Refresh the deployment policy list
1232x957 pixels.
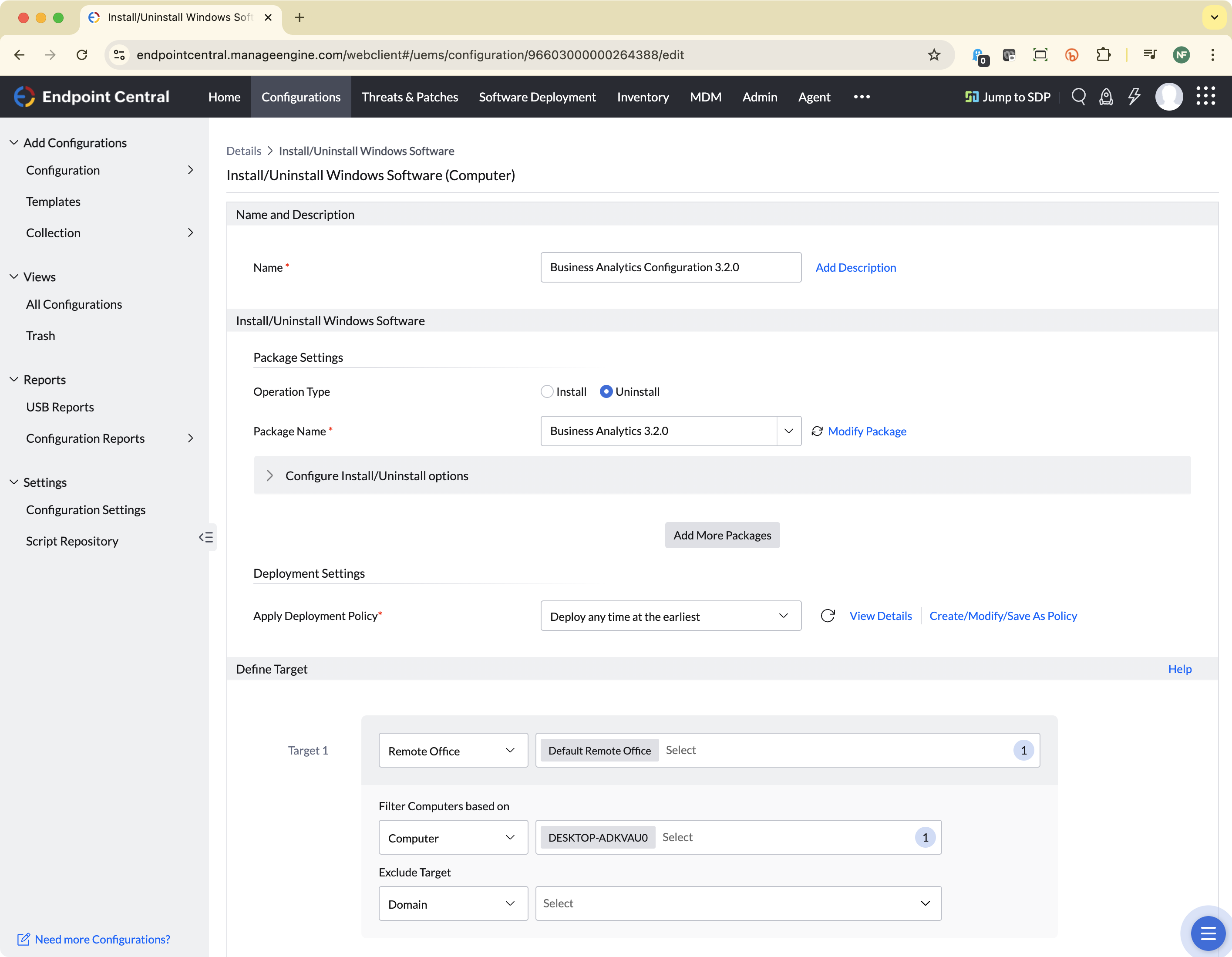828,616
